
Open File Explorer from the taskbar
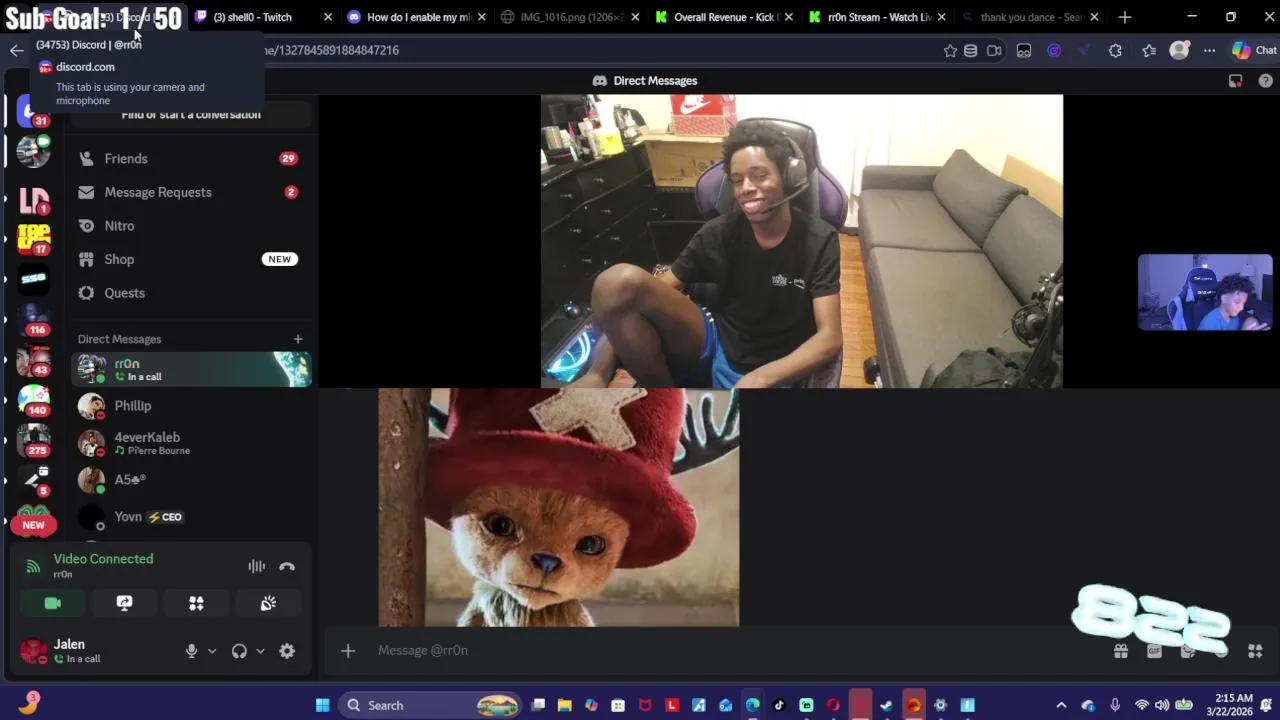pos(564,705)
